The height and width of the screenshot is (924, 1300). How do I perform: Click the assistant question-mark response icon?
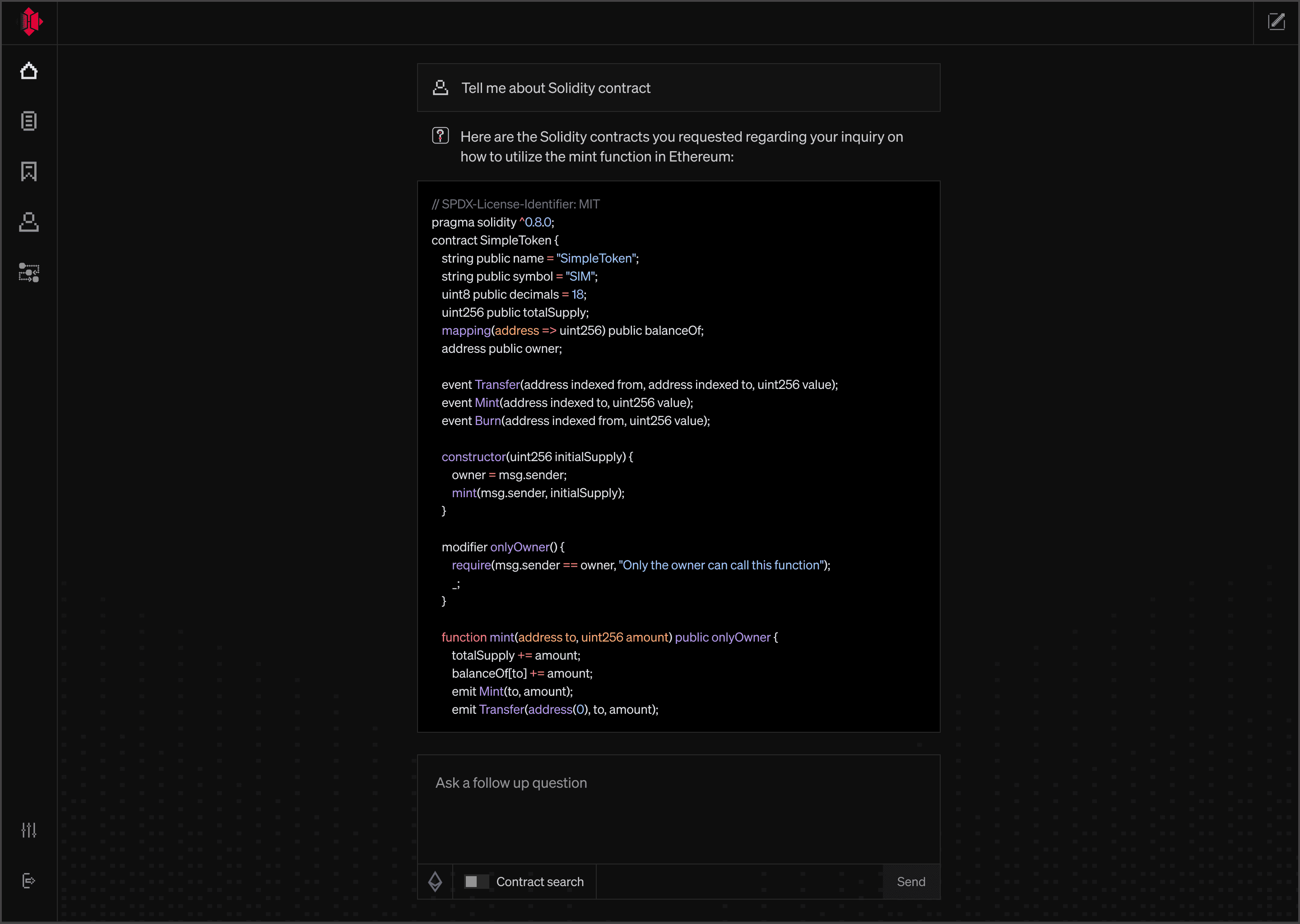coord(440,136)
